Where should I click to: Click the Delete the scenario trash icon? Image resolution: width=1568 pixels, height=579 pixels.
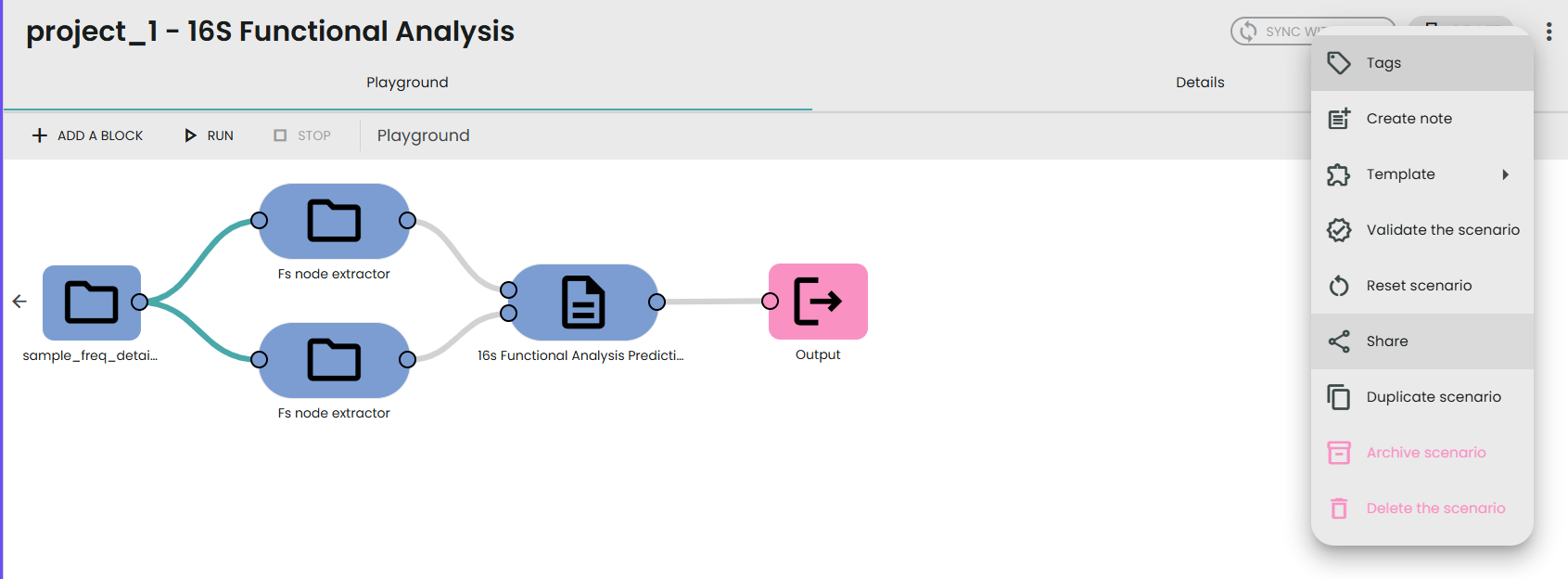click(1338, 508)
